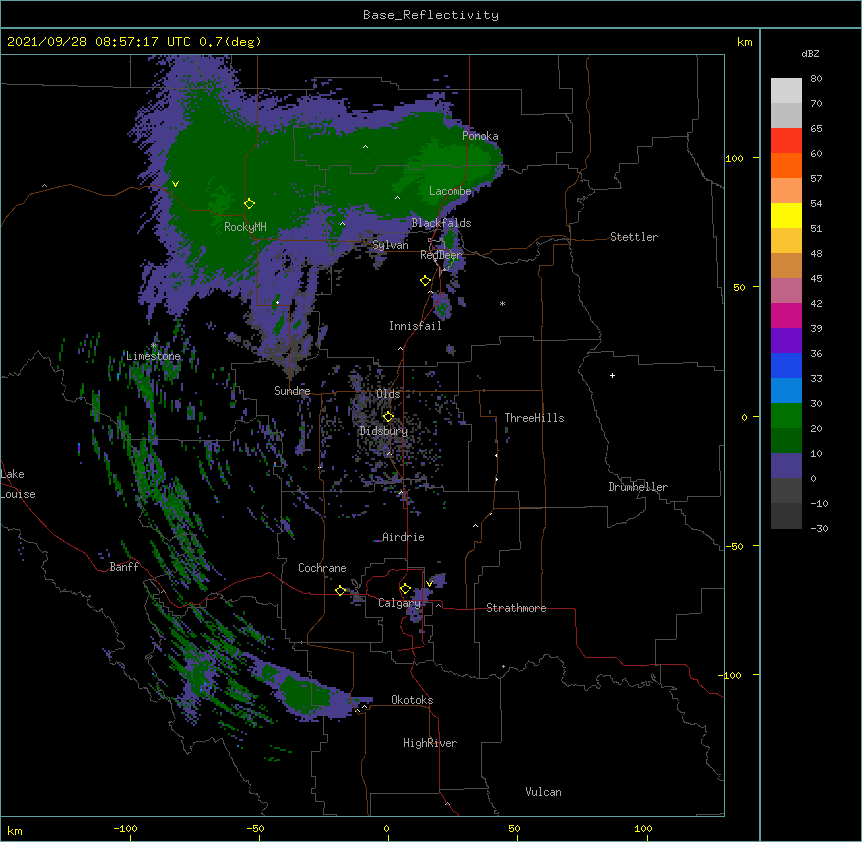
Task: Choose the tan brown 45-48 dBZ swatch
Action: pyautogui.click(x=786, y=265)
